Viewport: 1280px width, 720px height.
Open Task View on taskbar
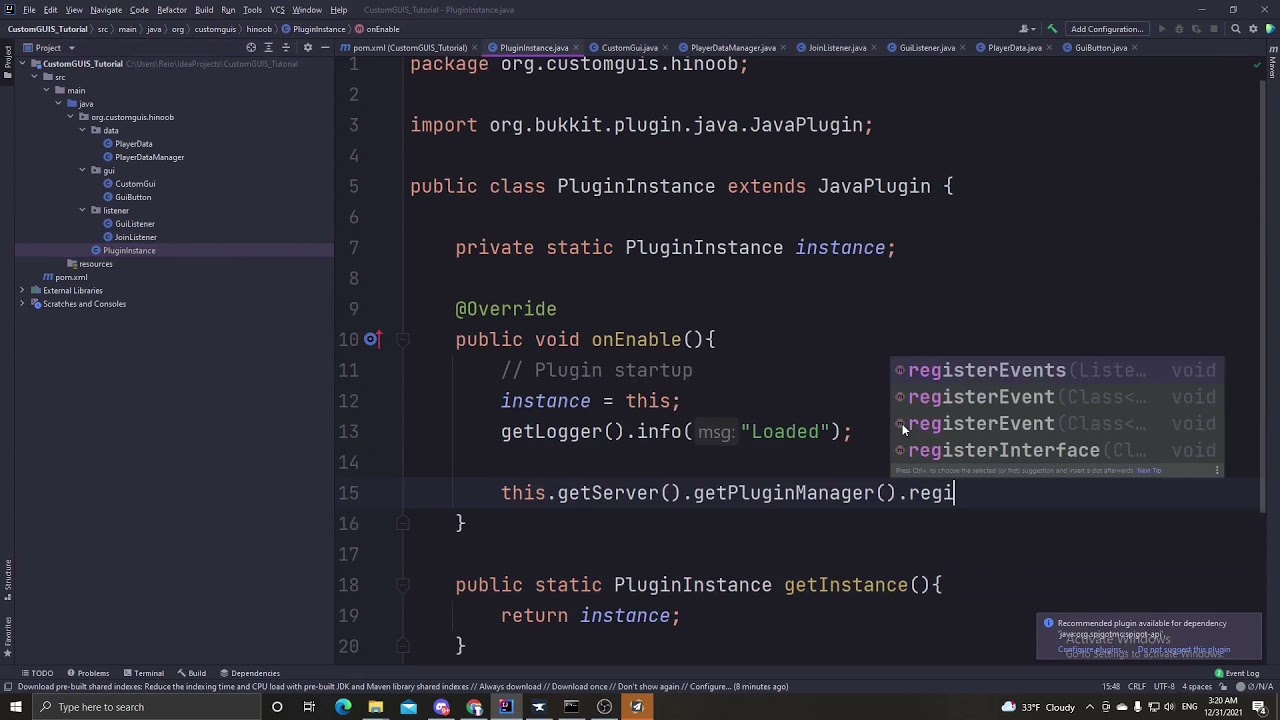pyautogui.click(x=309, y=707)
